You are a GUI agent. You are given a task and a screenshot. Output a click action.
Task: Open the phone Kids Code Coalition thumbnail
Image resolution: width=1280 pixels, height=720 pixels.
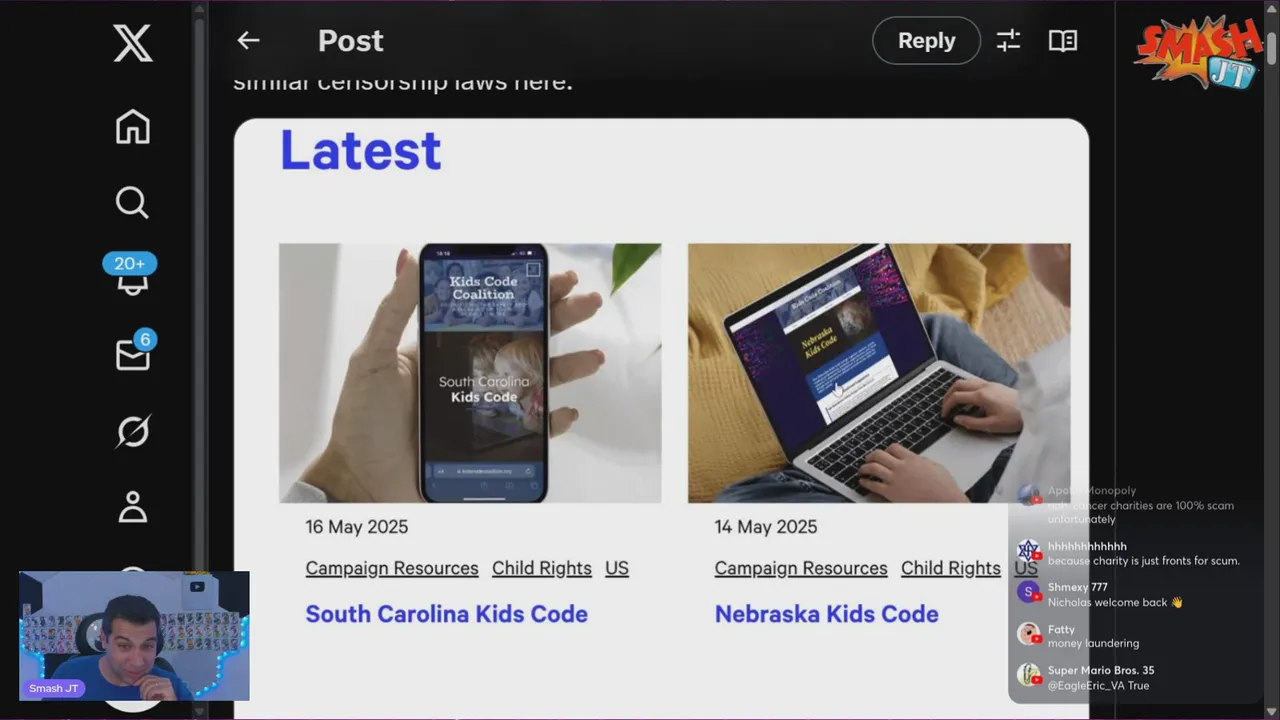click(x=470, y=373)
